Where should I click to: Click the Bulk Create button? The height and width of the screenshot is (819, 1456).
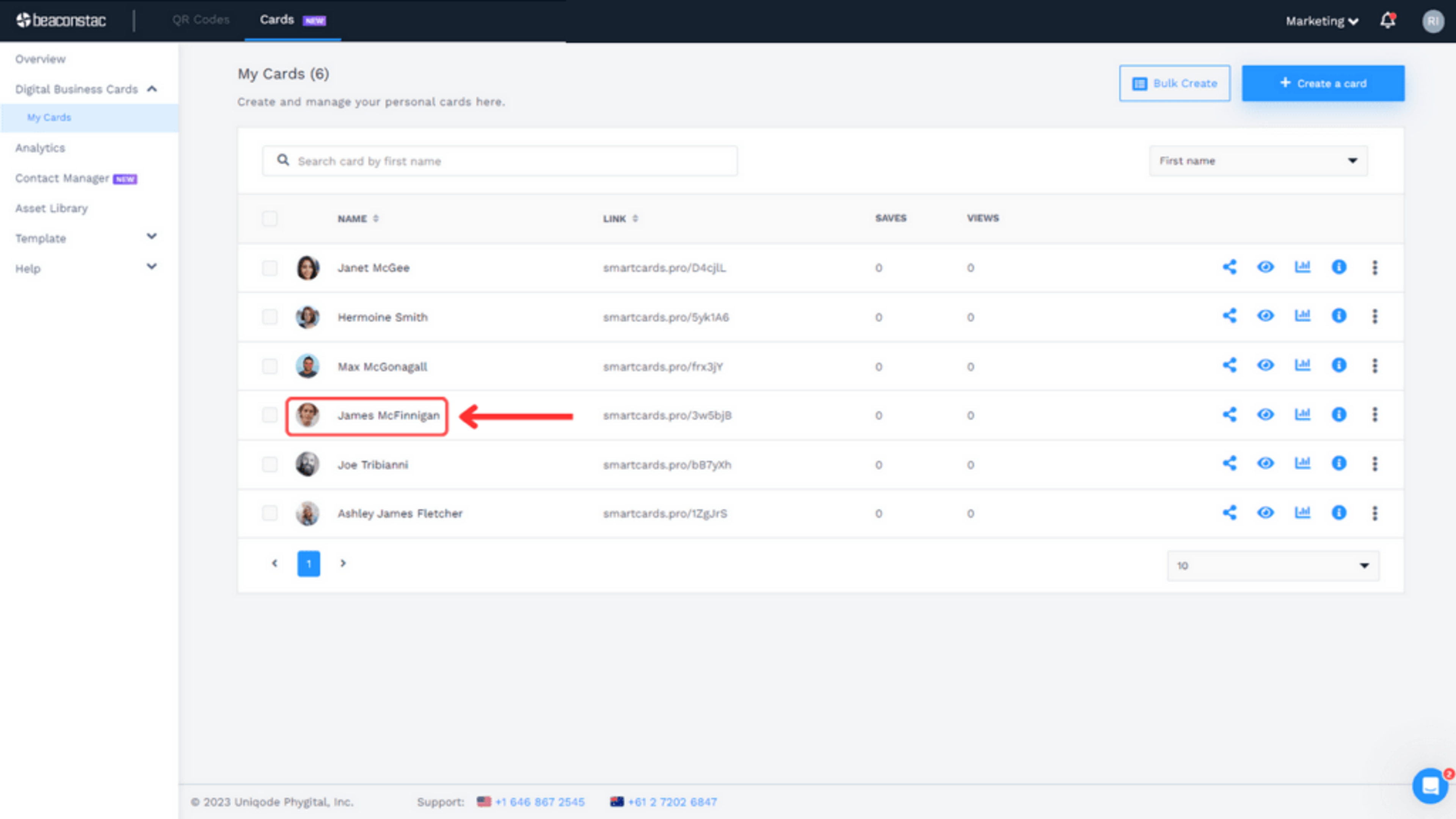(x=1175, y=84)
